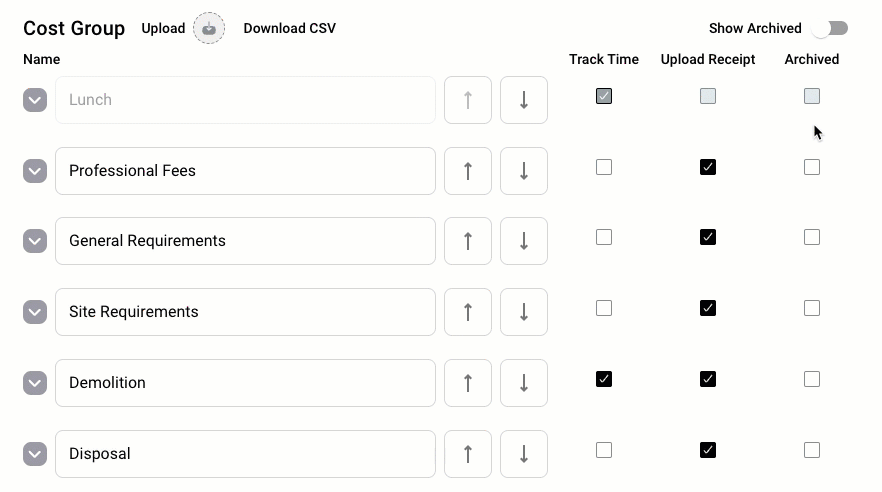Move Site Requirements down one position
This screenshot has height=492, width=882.
click(524, 312)
